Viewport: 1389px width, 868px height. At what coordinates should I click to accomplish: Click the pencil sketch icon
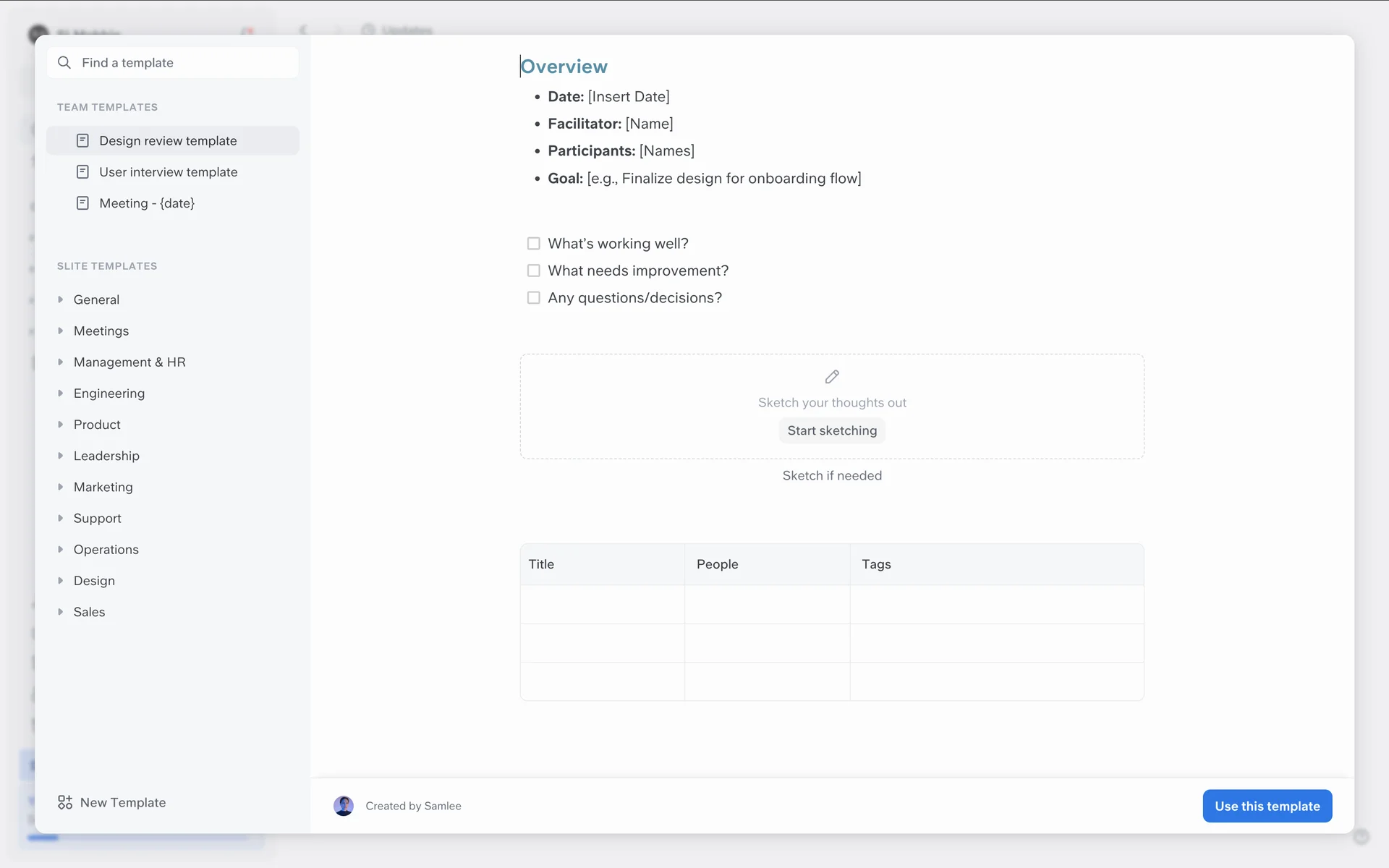point(832,377)
